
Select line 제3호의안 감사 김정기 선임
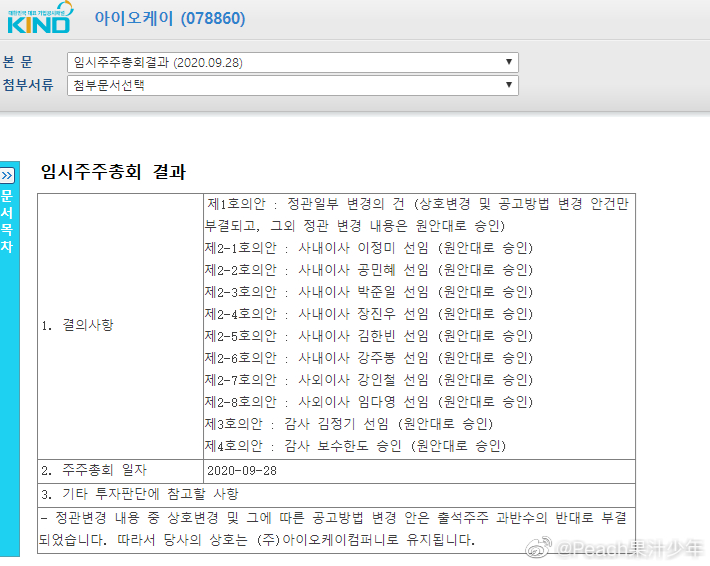pyautogui.click(x=349, y=424)
